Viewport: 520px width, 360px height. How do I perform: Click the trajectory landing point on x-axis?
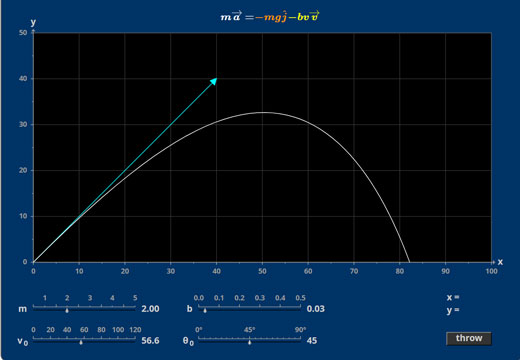(x=409, y=261)
